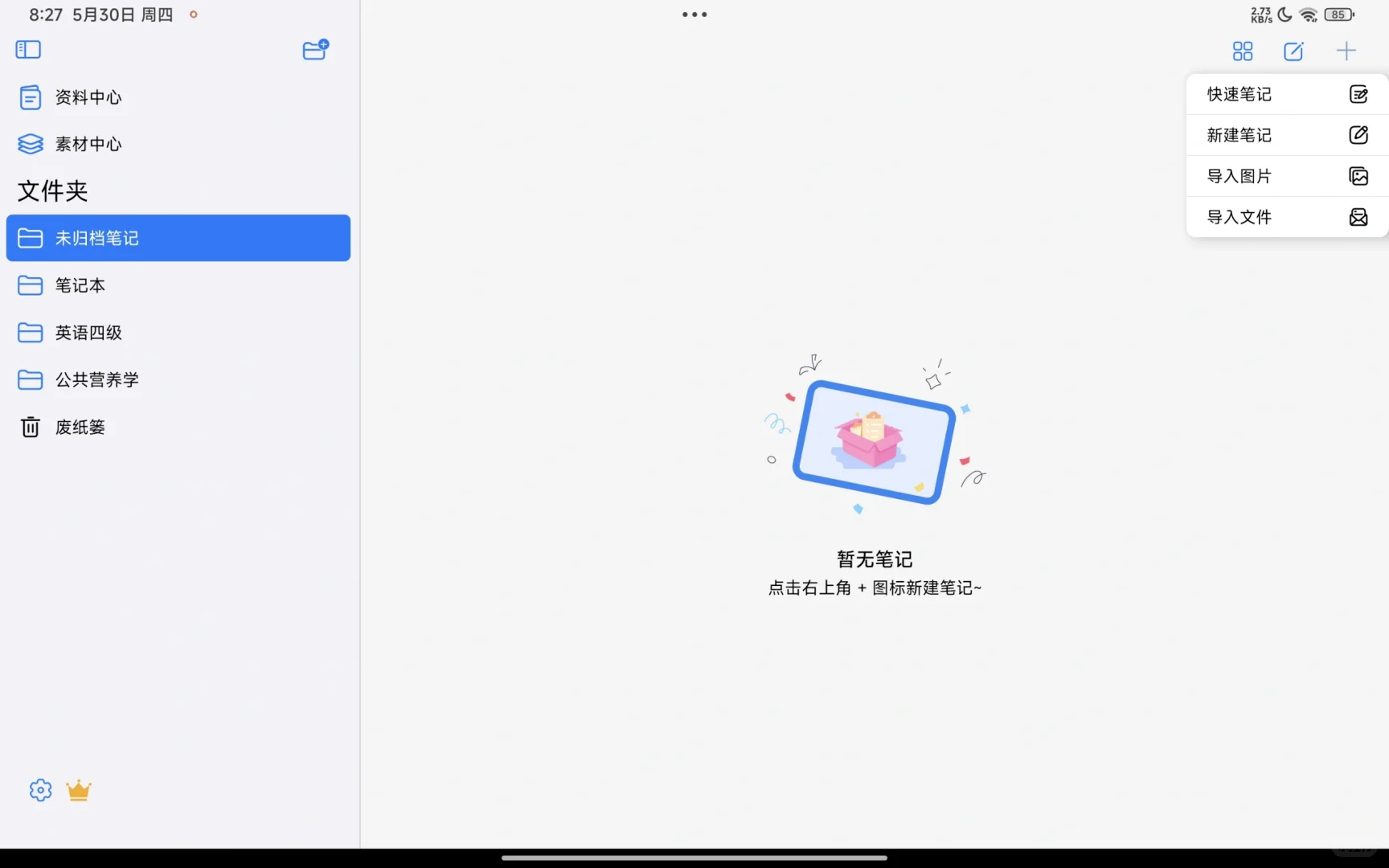Open the 英语四级 folder

(x=88, y=332)
